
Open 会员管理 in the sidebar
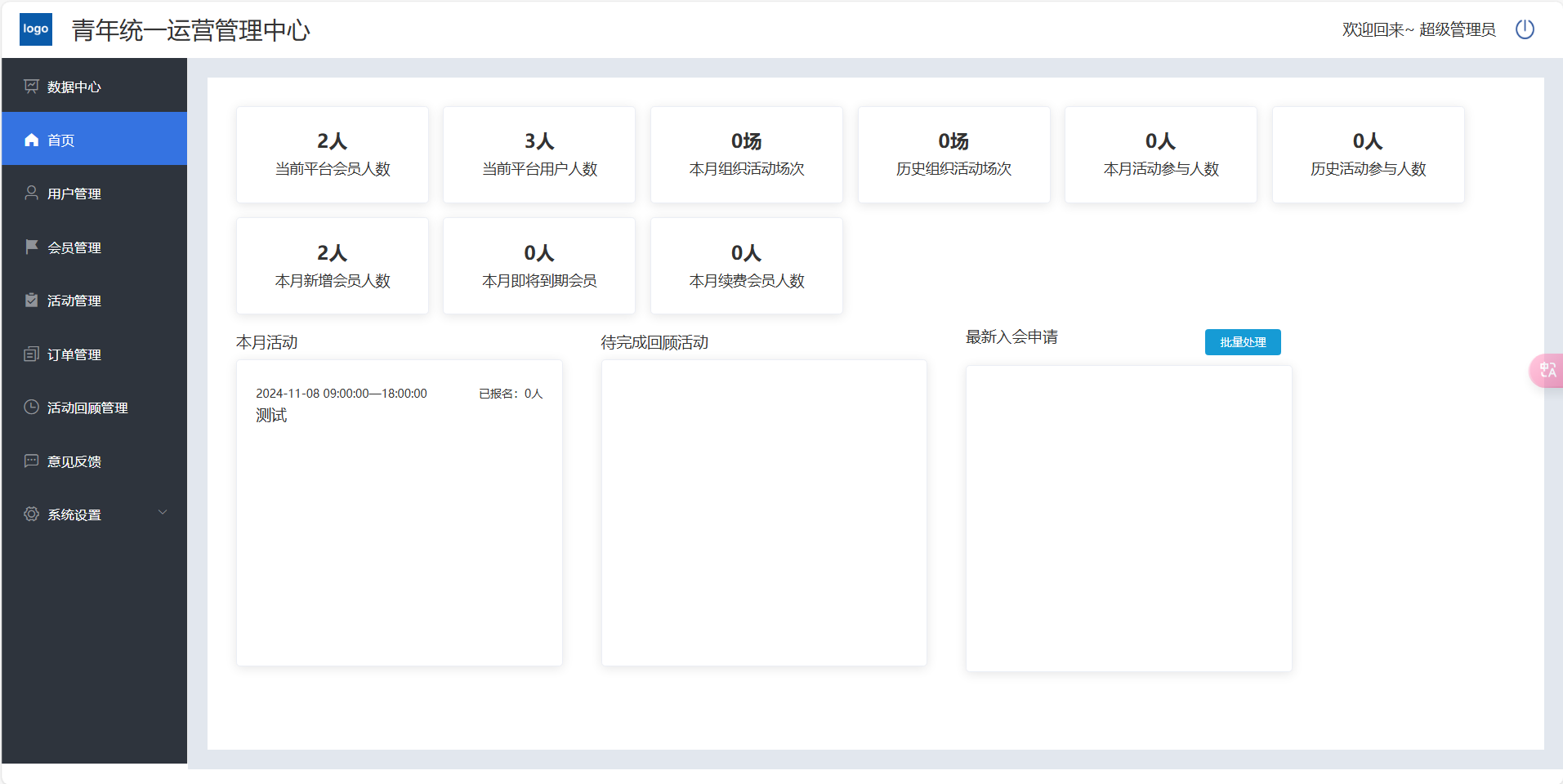pyautogui.click(x=95, y=247)
